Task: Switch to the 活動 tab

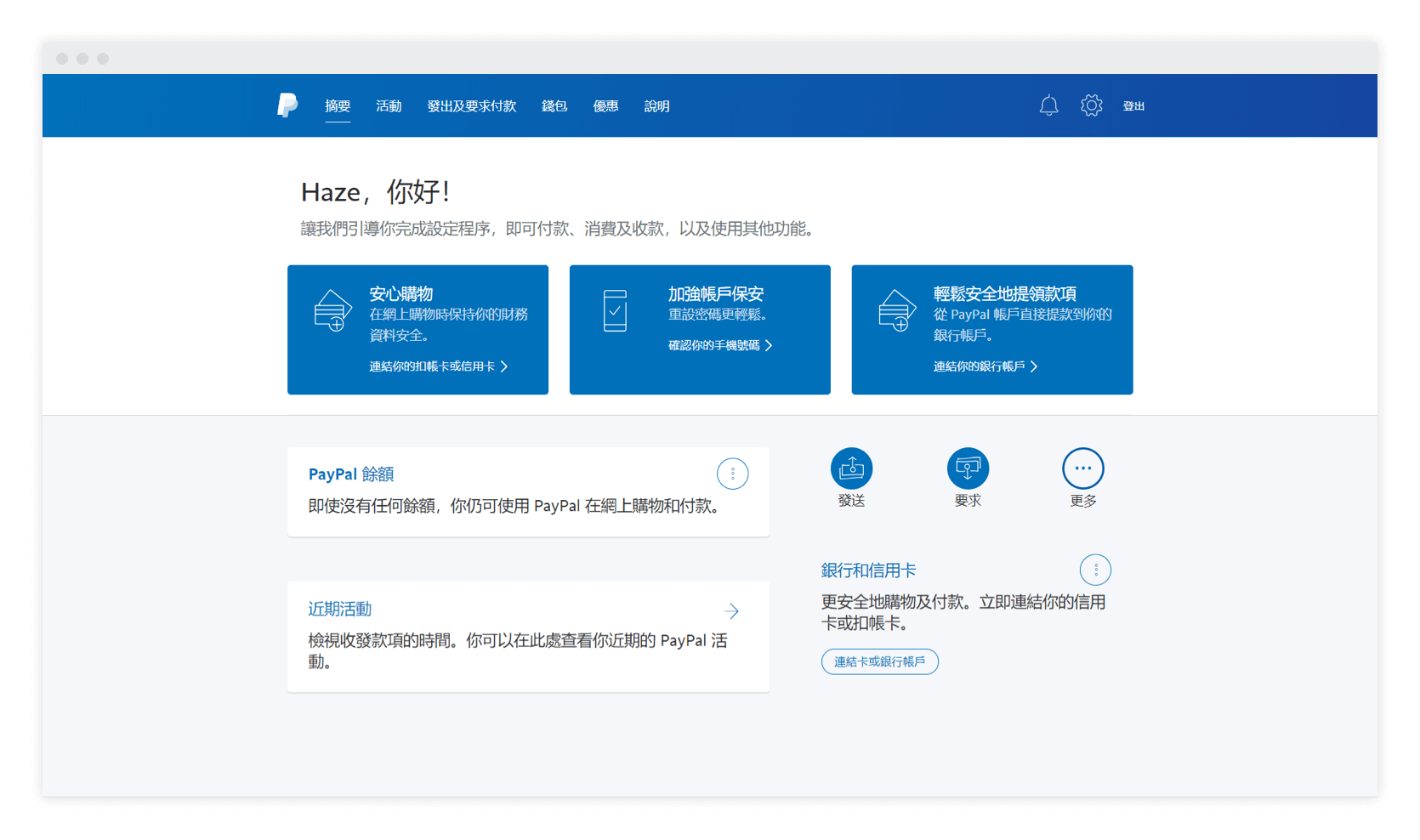Action: click(x=389, y=106)
